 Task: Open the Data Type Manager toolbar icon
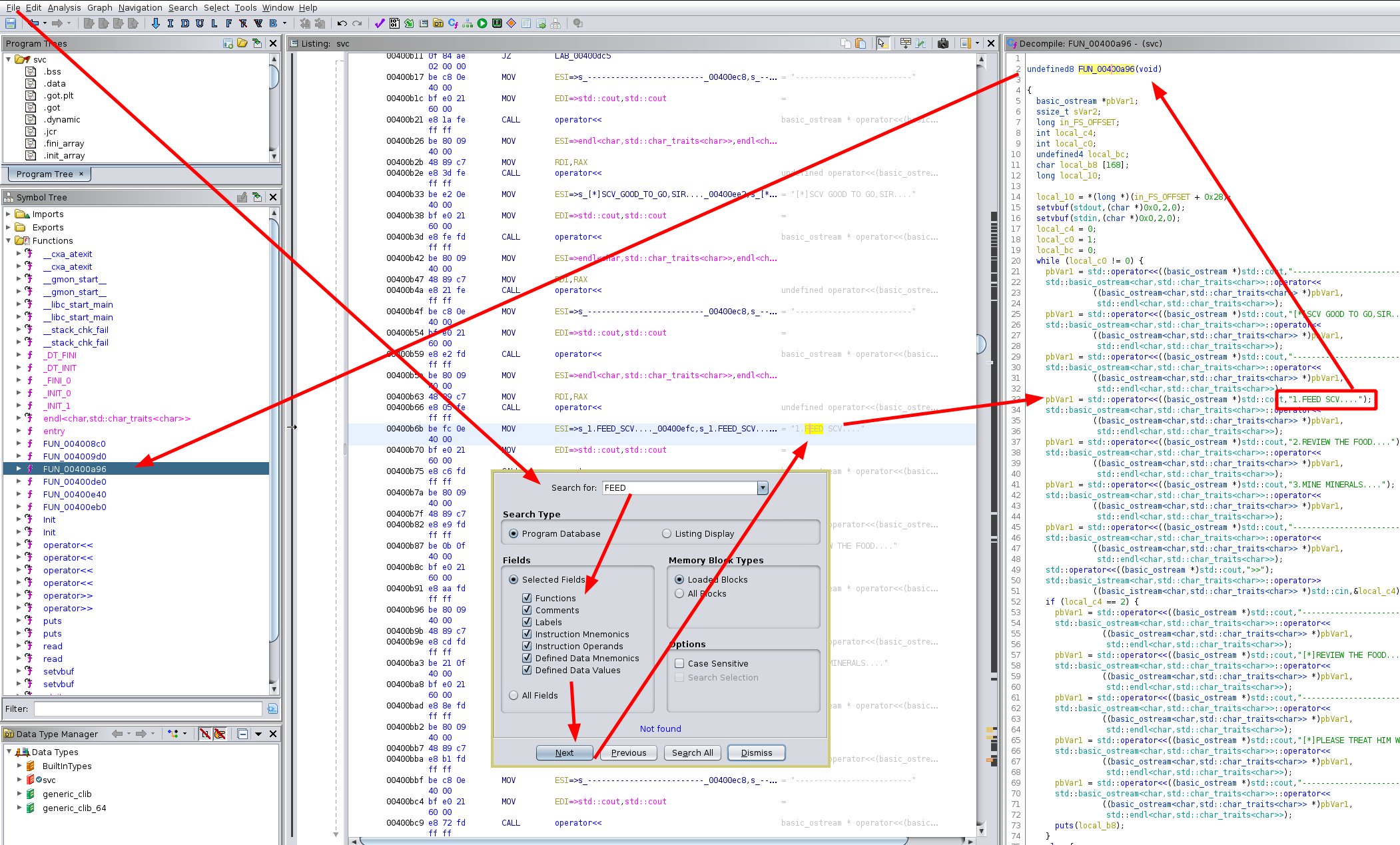(438, 23)
